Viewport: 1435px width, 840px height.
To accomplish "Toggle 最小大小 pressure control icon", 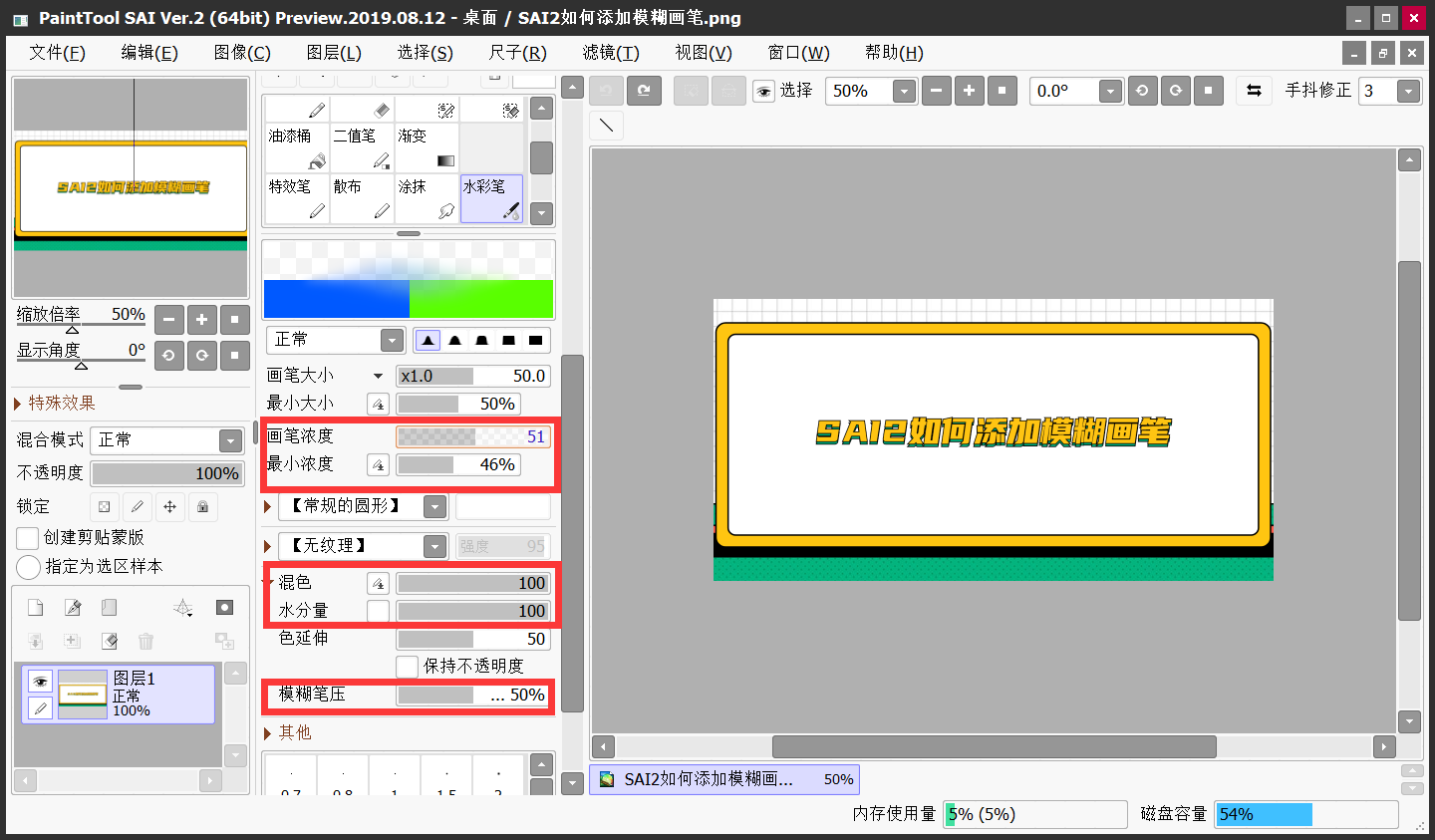I will pos(378,405).
